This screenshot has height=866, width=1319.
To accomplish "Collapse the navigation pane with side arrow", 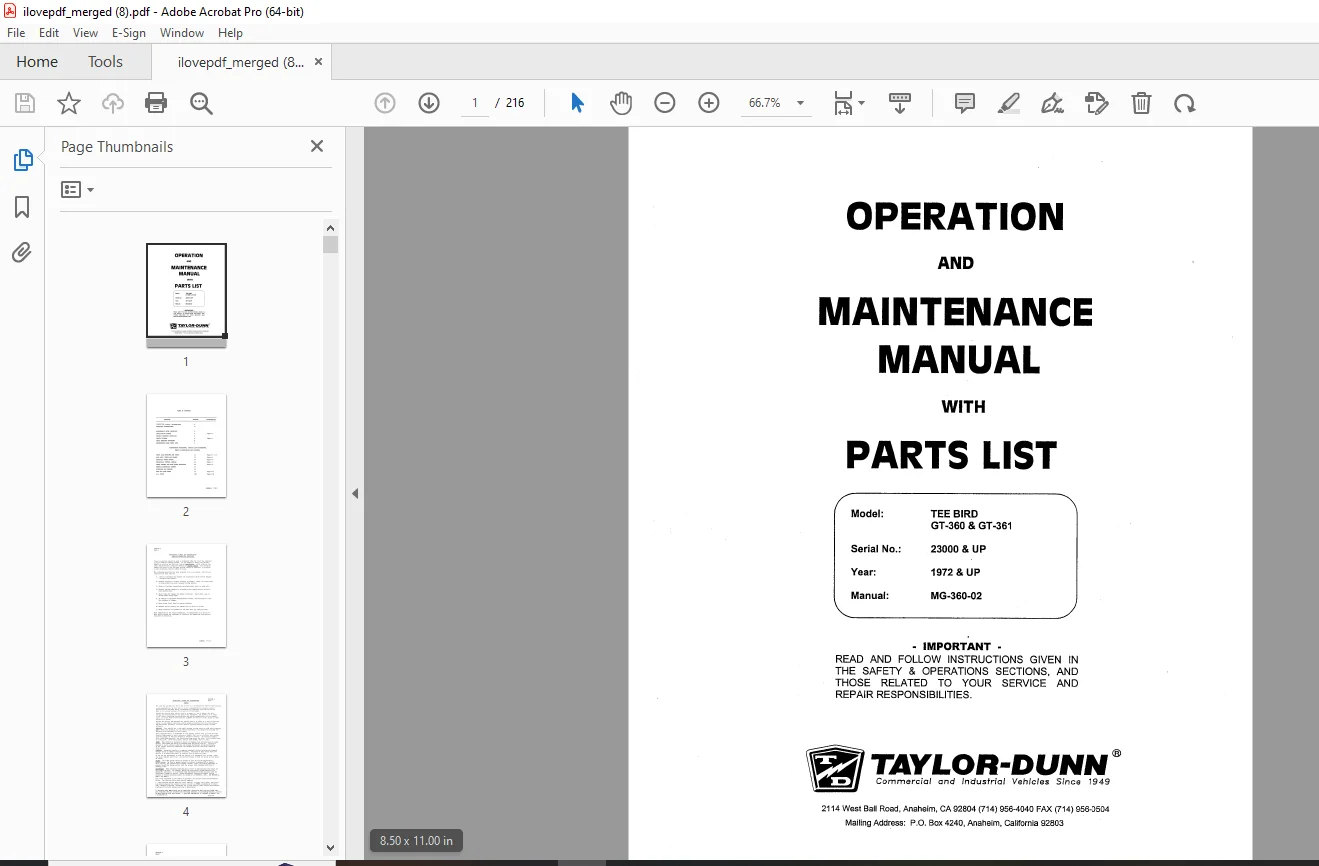I will click(355, 493).
